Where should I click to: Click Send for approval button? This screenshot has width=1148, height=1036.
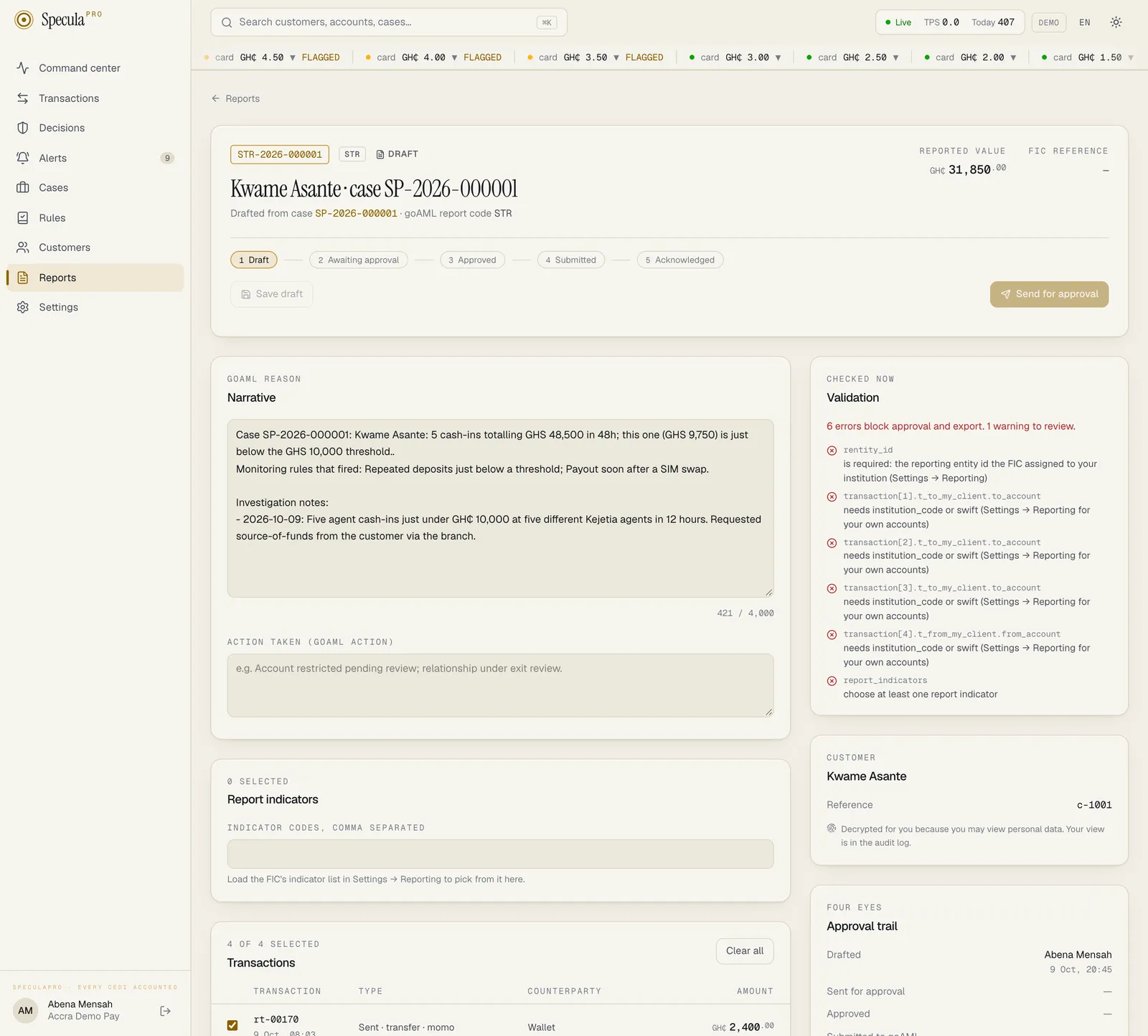tap(1049, 294)
